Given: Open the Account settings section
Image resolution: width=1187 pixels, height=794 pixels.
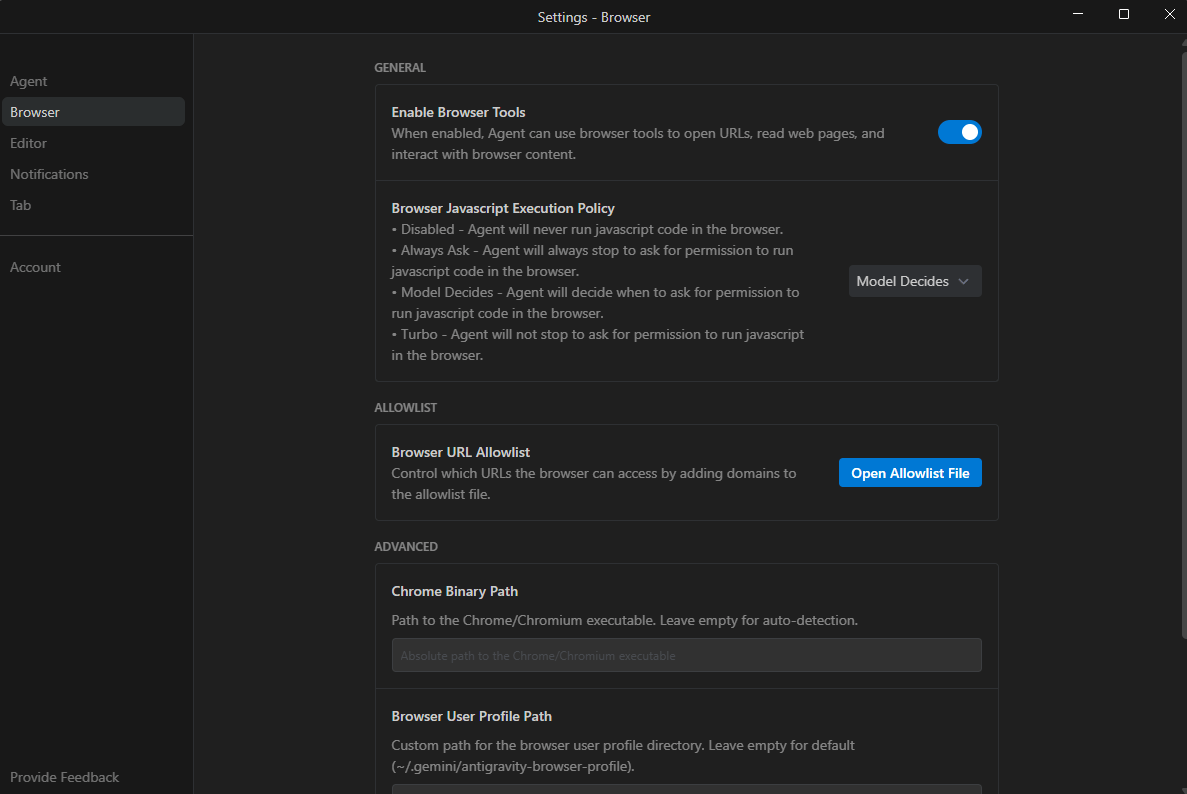Looking at the screenshot, I should tap(35, 267).
